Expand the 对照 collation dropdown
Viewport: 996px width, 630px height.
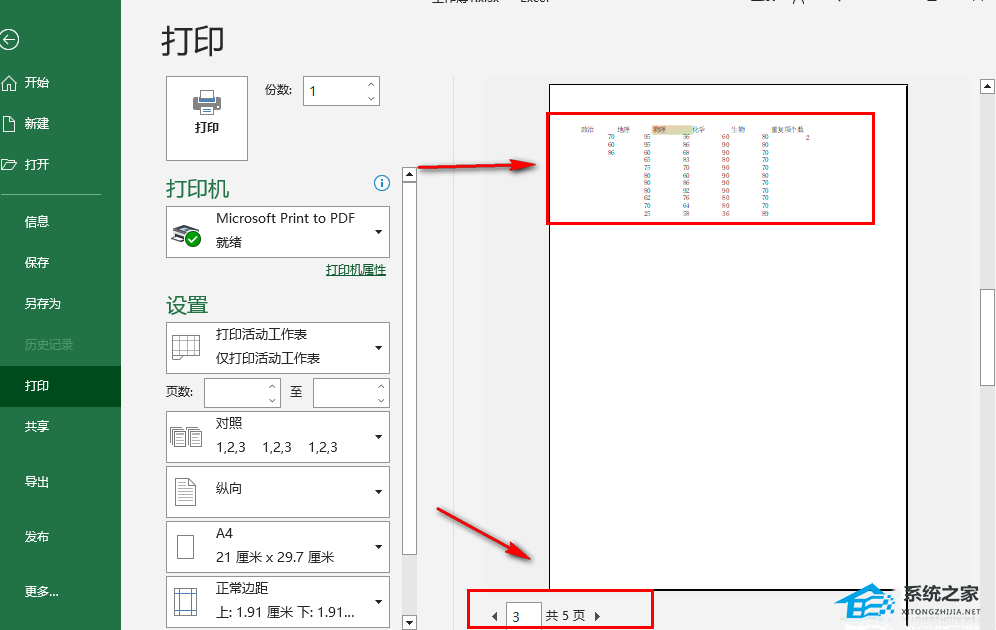click(x=278, y=437)
